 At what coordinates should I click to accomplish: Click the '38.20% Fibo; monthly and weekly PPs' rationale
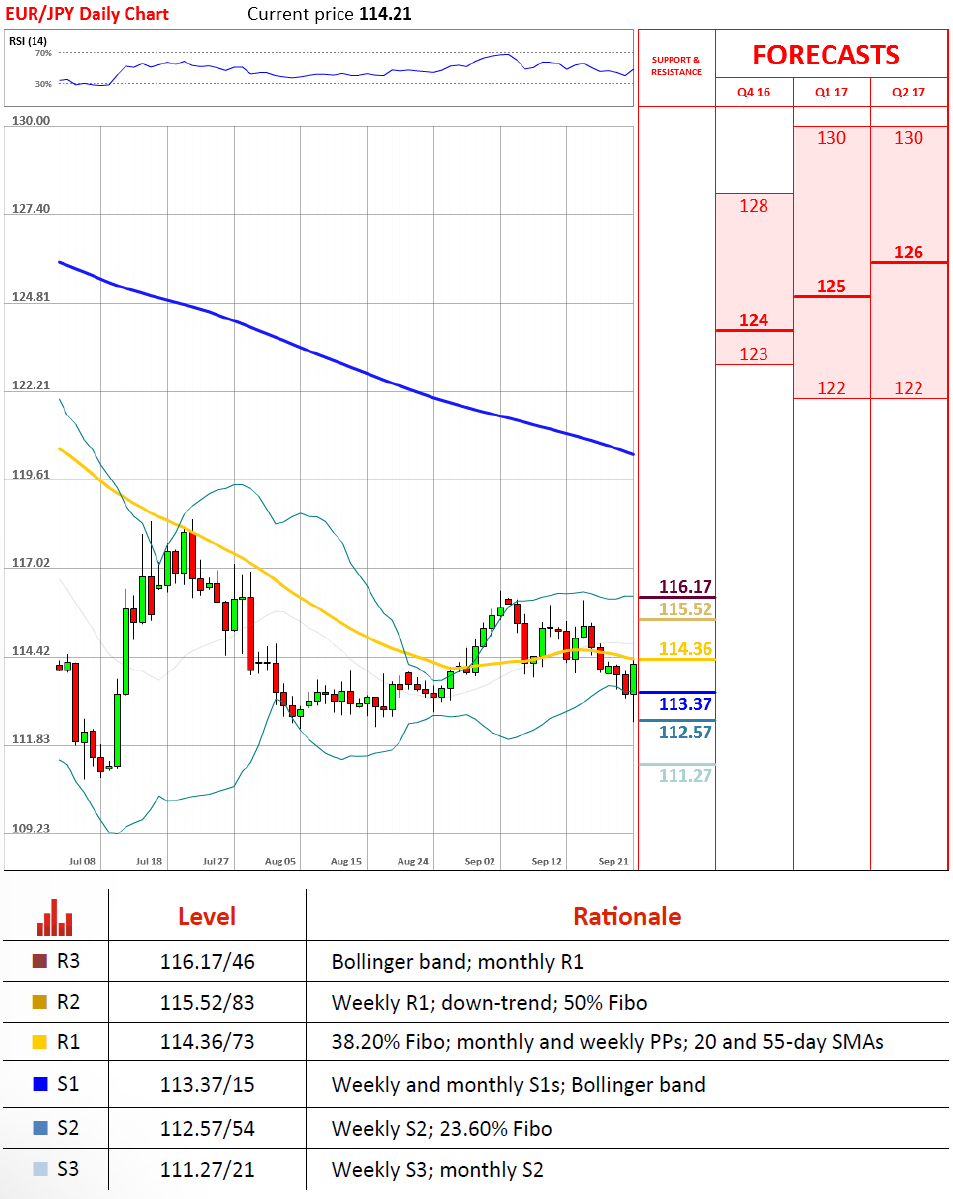[607, 1042]
